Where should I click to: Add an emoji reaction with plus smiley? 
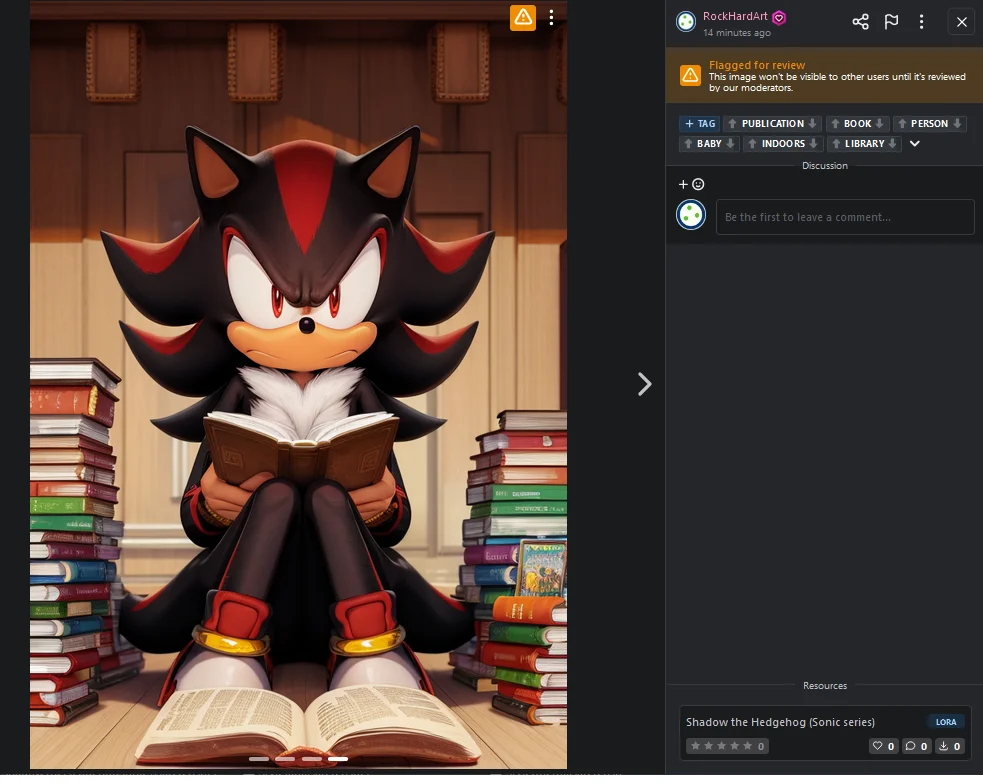691,184
